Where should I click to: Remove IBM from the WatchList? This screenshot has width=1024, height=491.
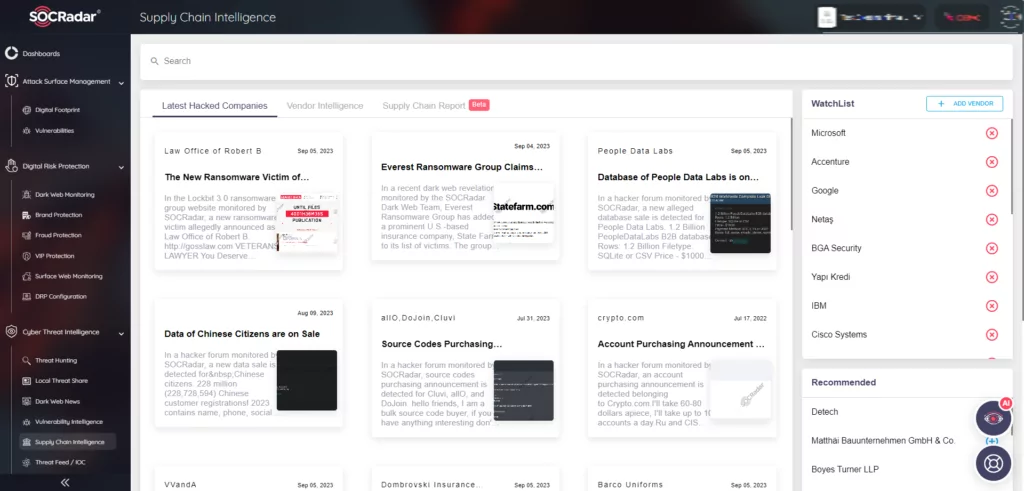point(991,306)
